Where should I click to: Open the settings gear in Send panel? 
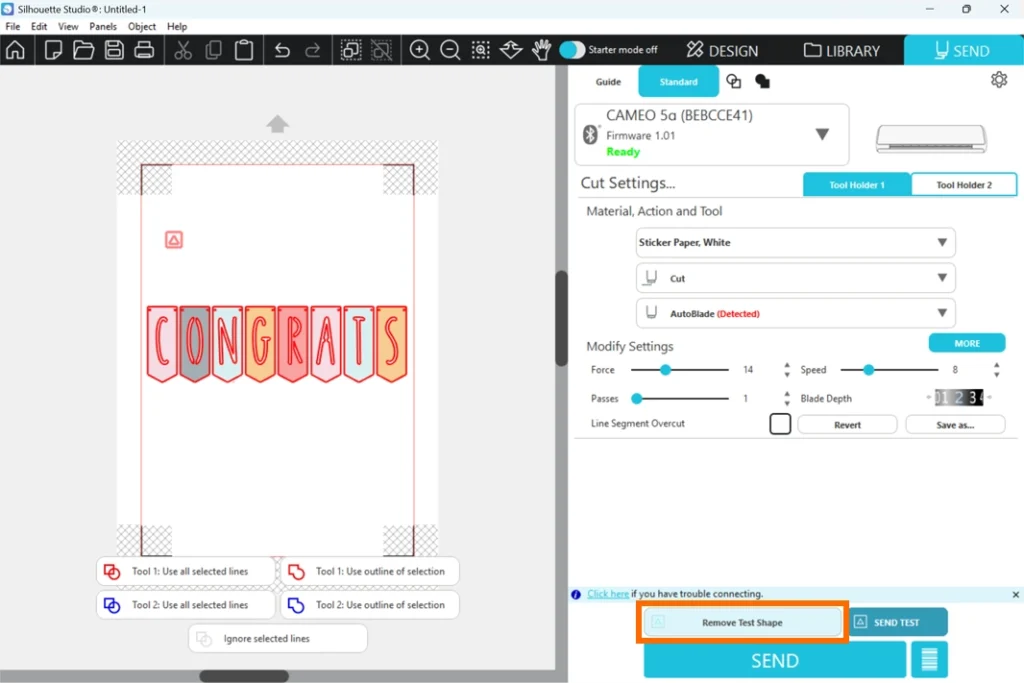point(998,80)
